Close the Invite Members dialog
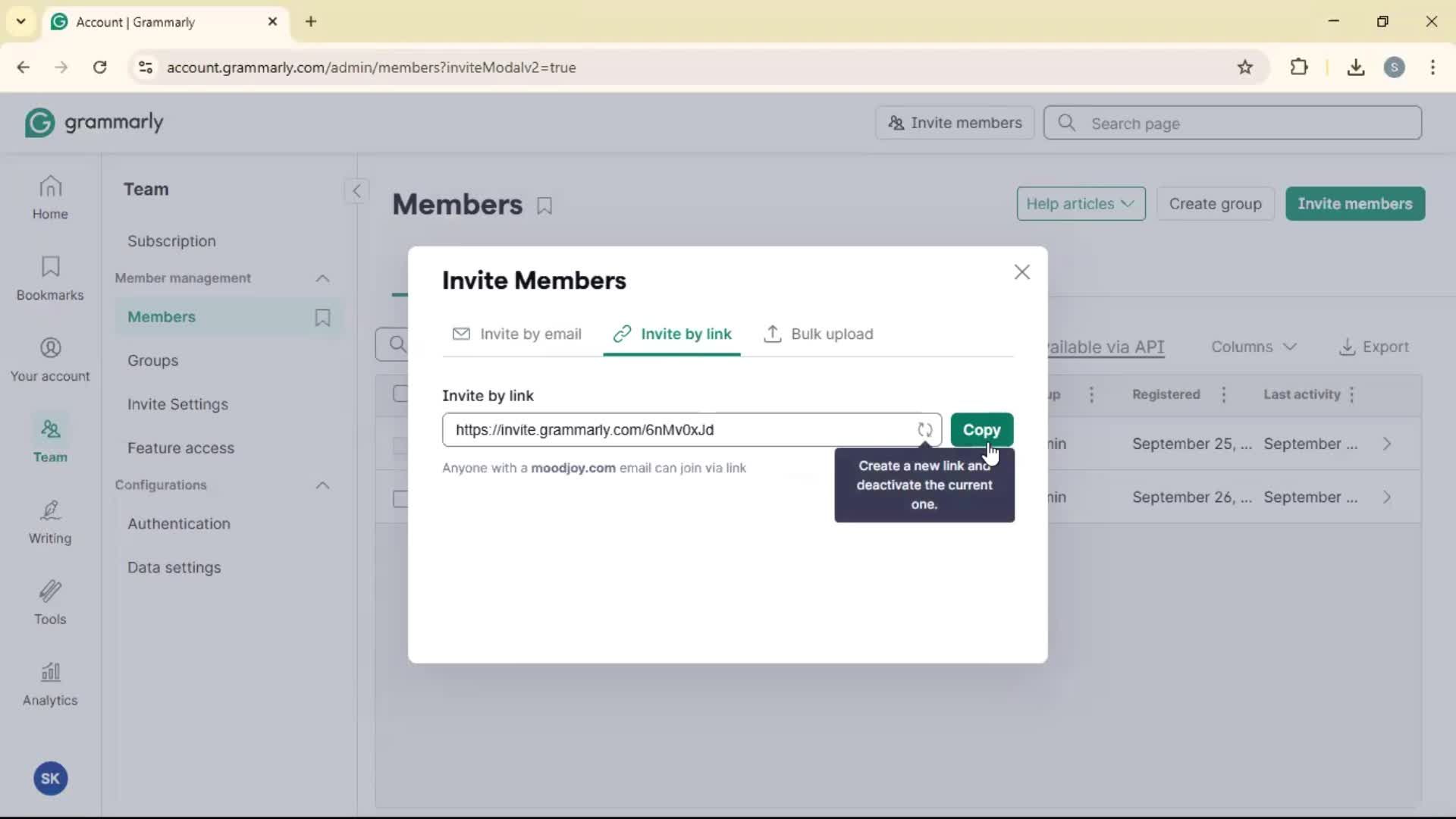This screenshot has height=819, width=1456. 1021,272
